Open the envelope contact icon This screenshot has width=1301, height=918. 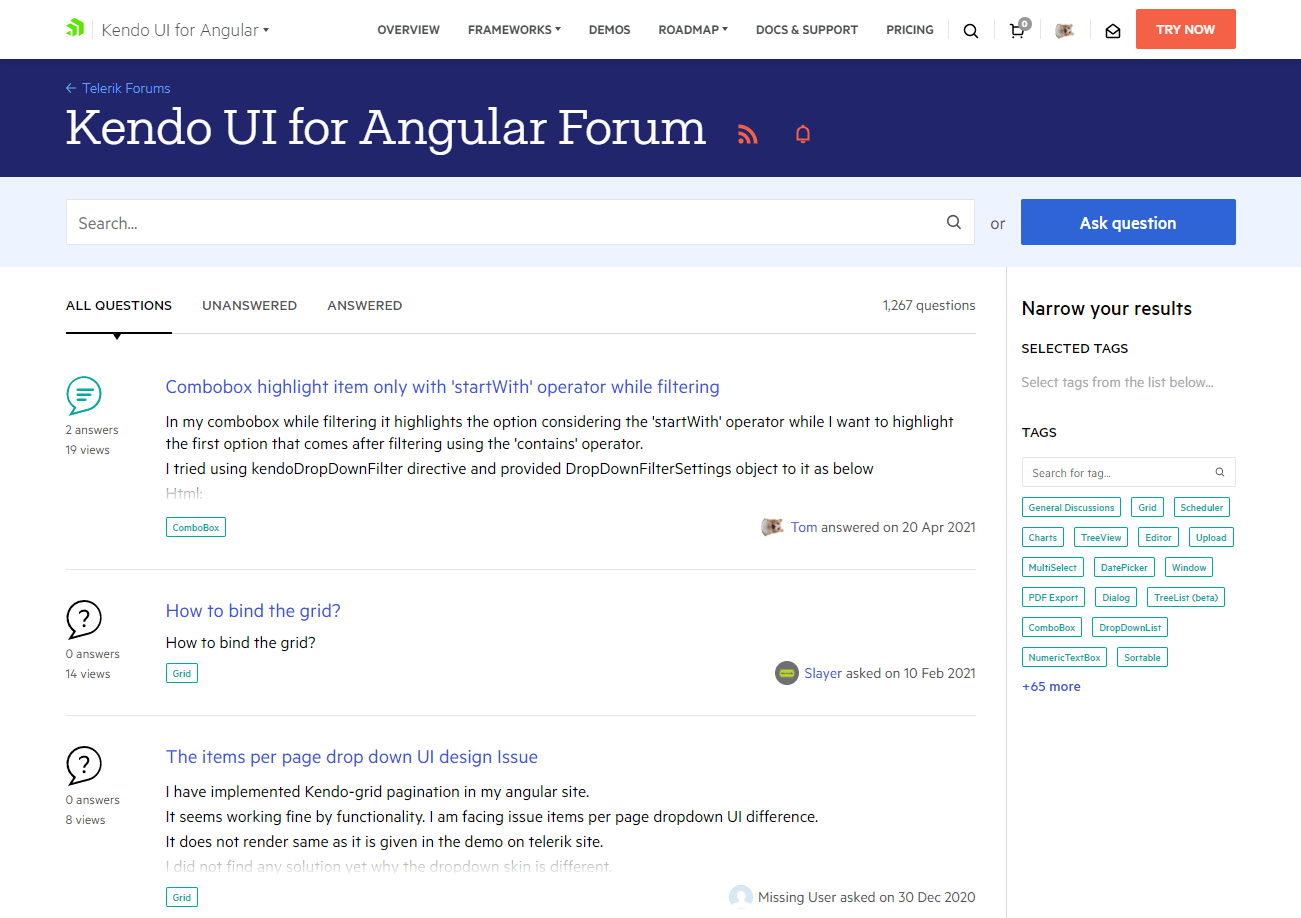(1113, 30)
